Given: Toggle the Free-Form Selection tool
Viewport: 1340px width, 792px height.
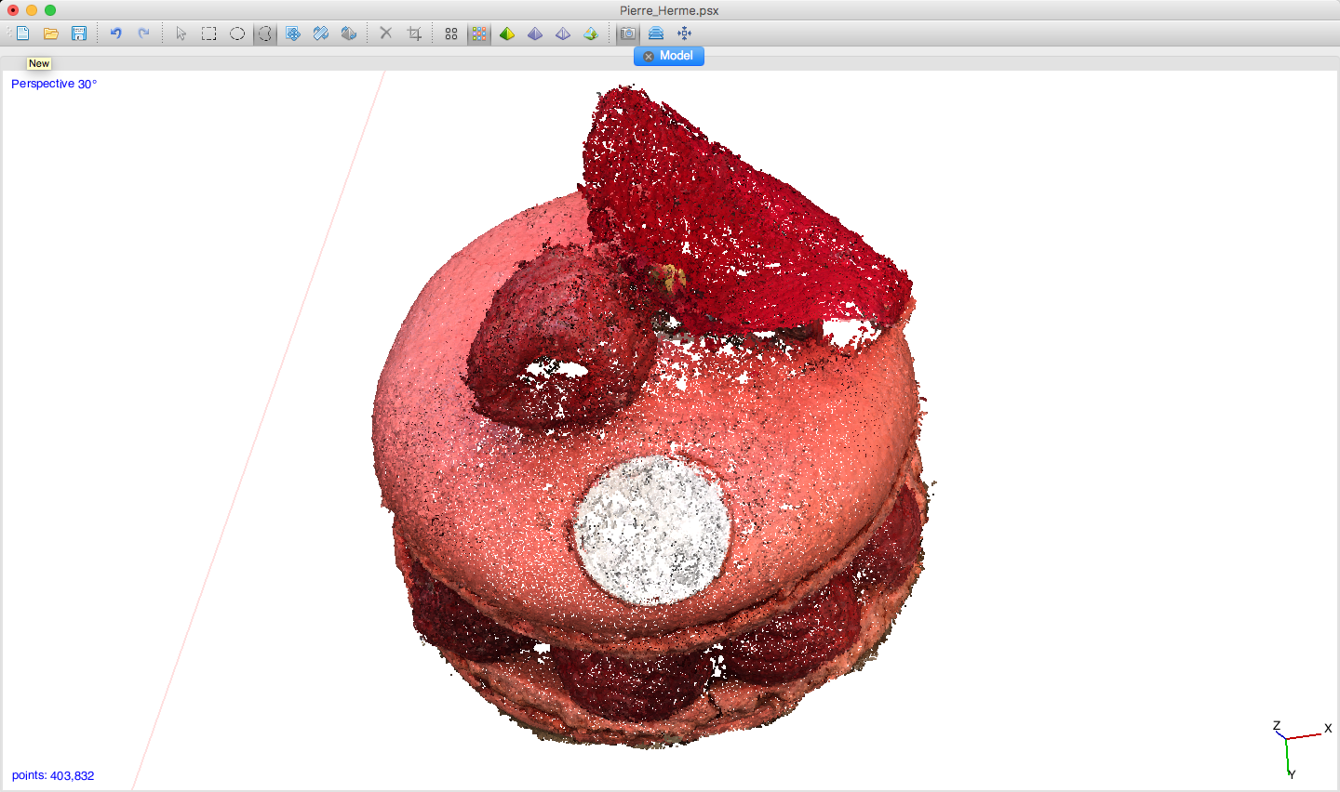Looking at the screenshot, I should [x=265, y=34].
